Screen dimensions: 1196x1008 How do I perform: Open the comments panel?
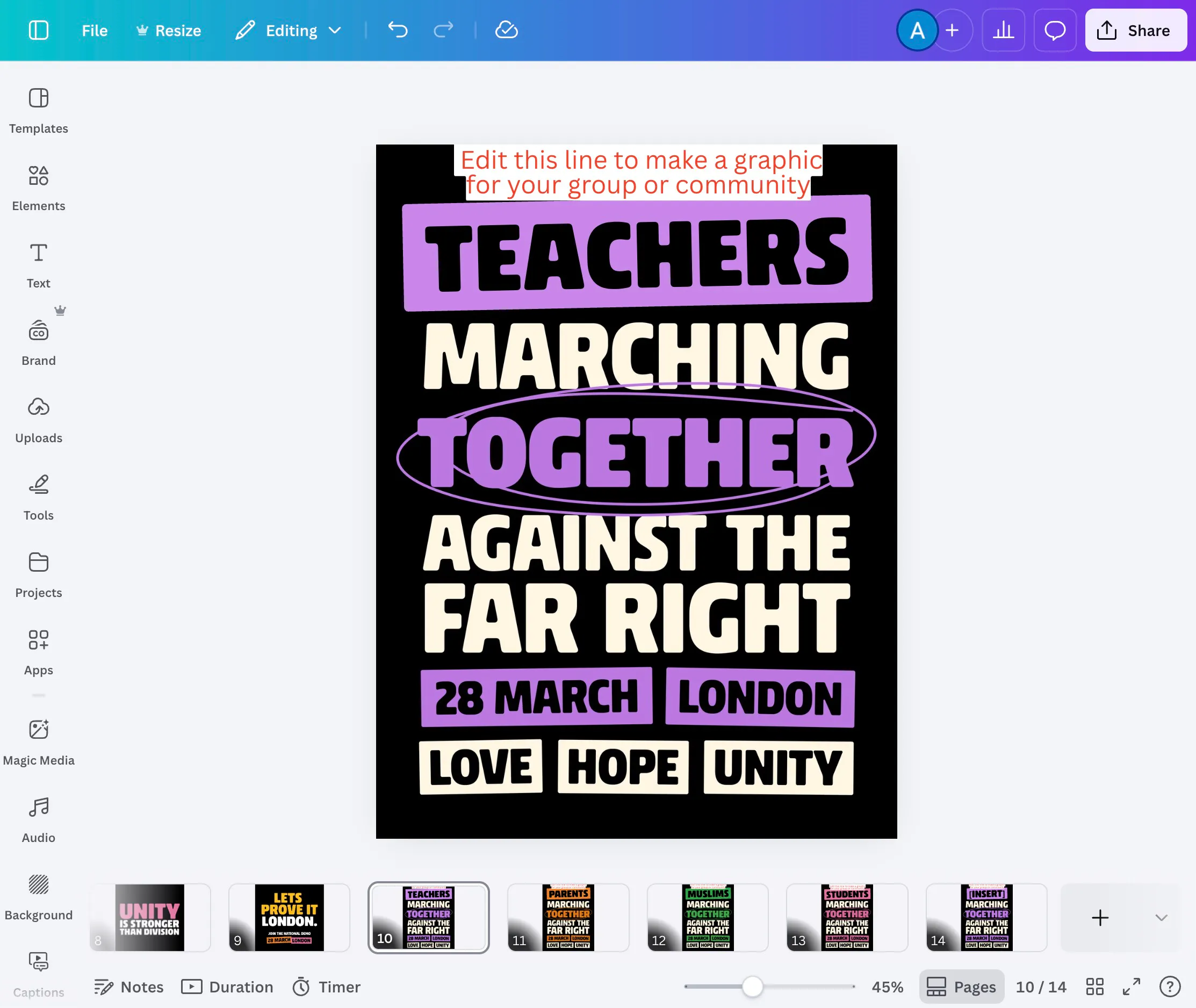pyautogui.click(x=1054, y=30)
